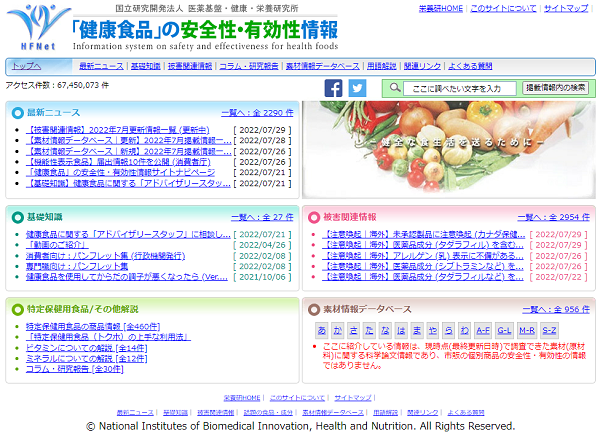The height and width of the screenshot is (432, 600).
Task: Open 一覧へ：全 27 件 list link
Action: pyautogui.click(x=262, y=217)
